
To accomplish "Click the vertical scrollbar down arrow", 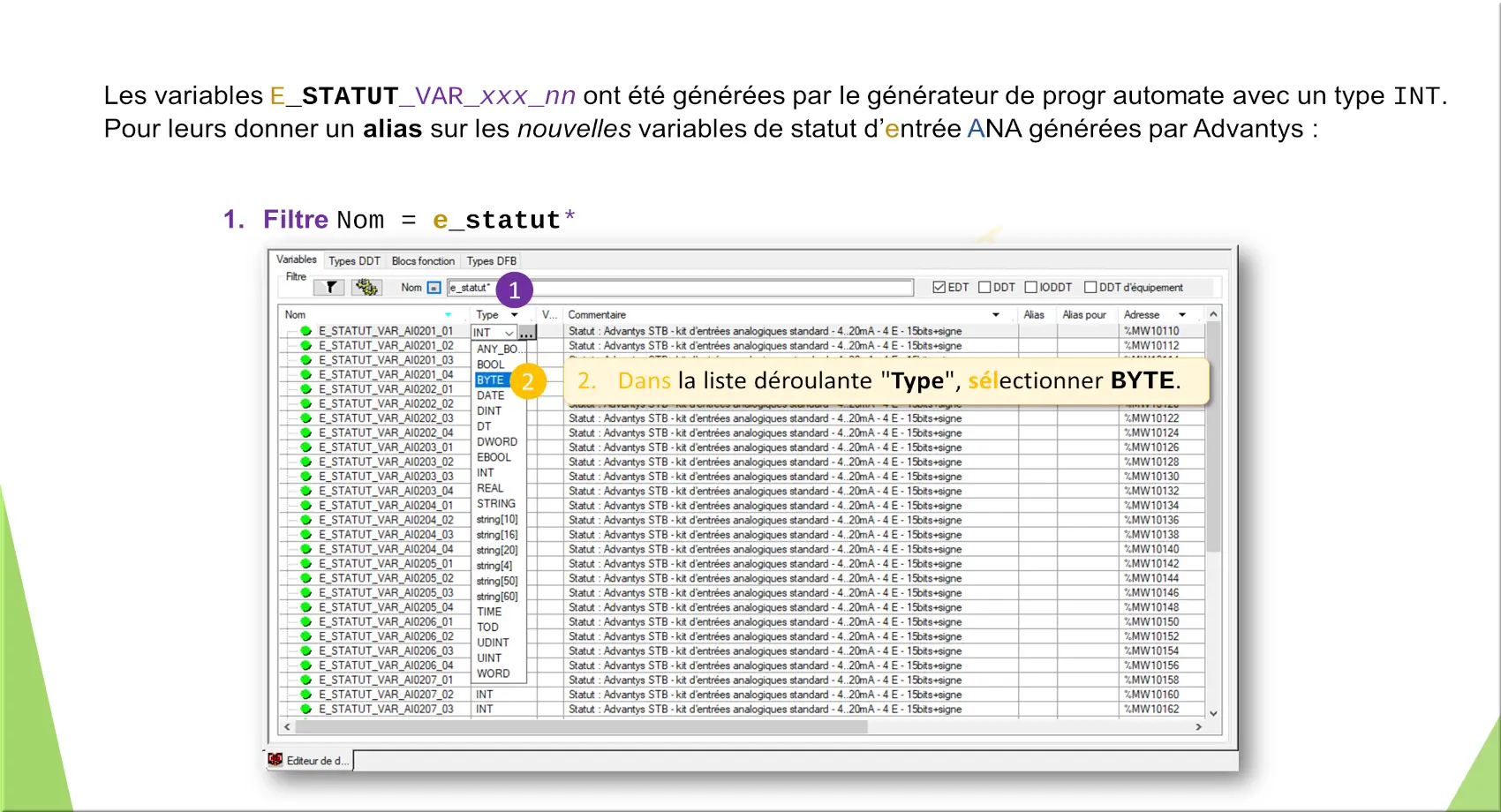I will 1213,713.
